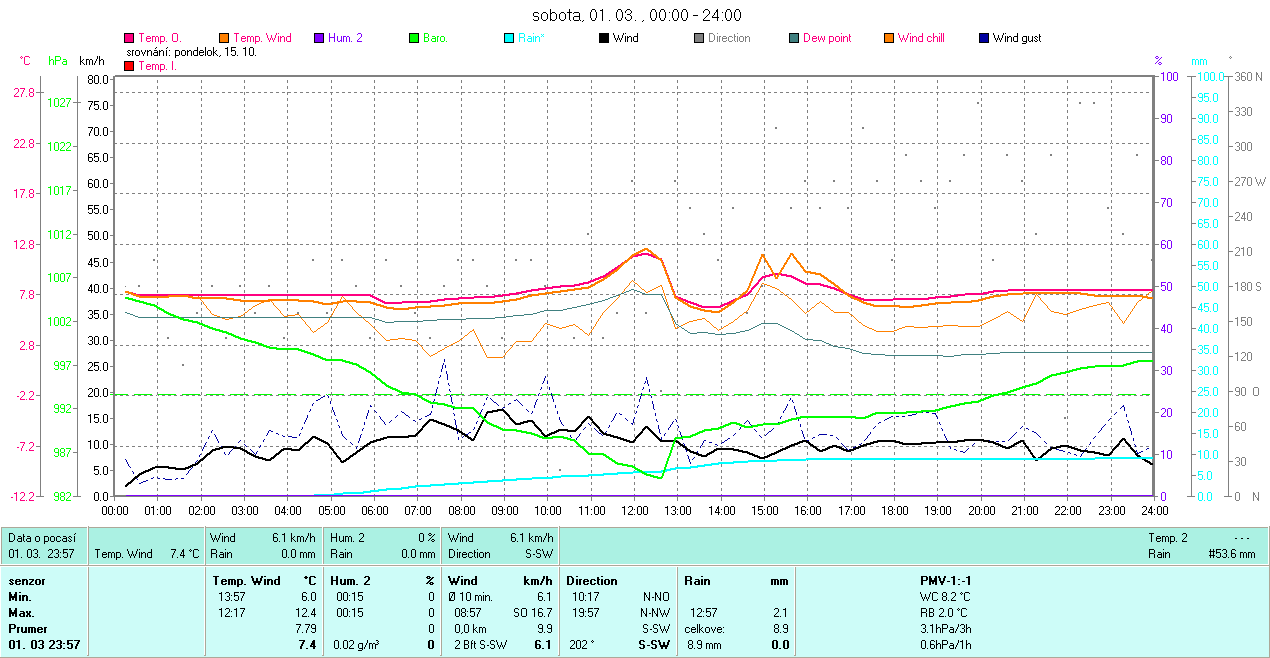Image resolution: width=1270 pixels, height=658 pixels.
Task: Click the red Temp. I. legend swatch
Action: [x=129, y=66]
